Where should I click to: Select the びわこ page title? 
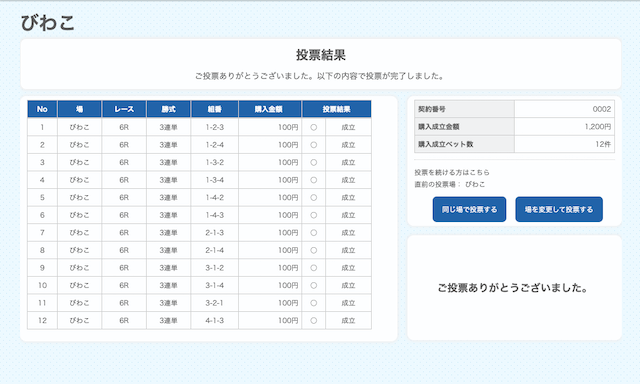[x=48, y=23]
